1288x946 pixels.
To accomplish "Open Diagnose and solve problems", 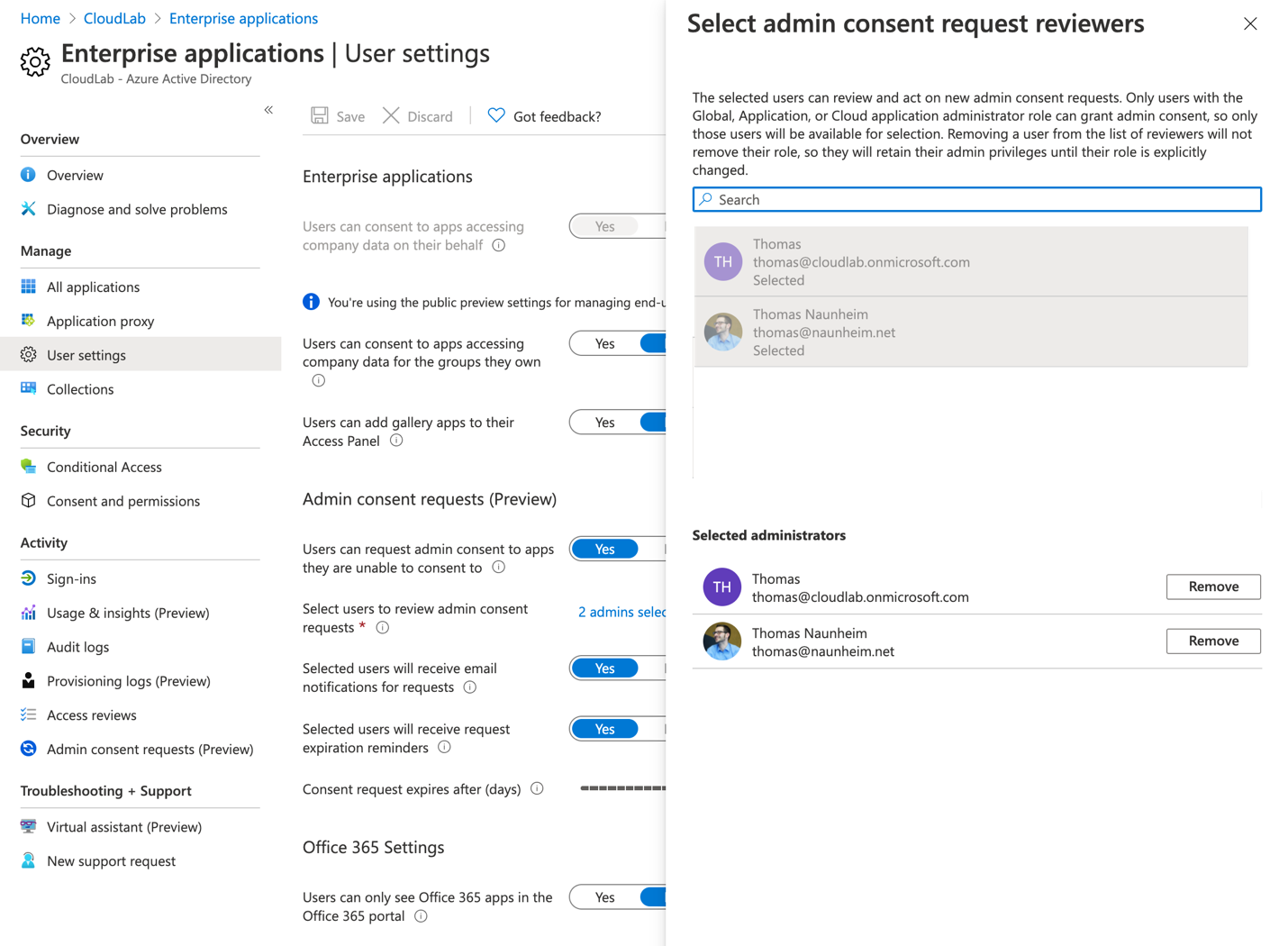I will tap(137, 209).
